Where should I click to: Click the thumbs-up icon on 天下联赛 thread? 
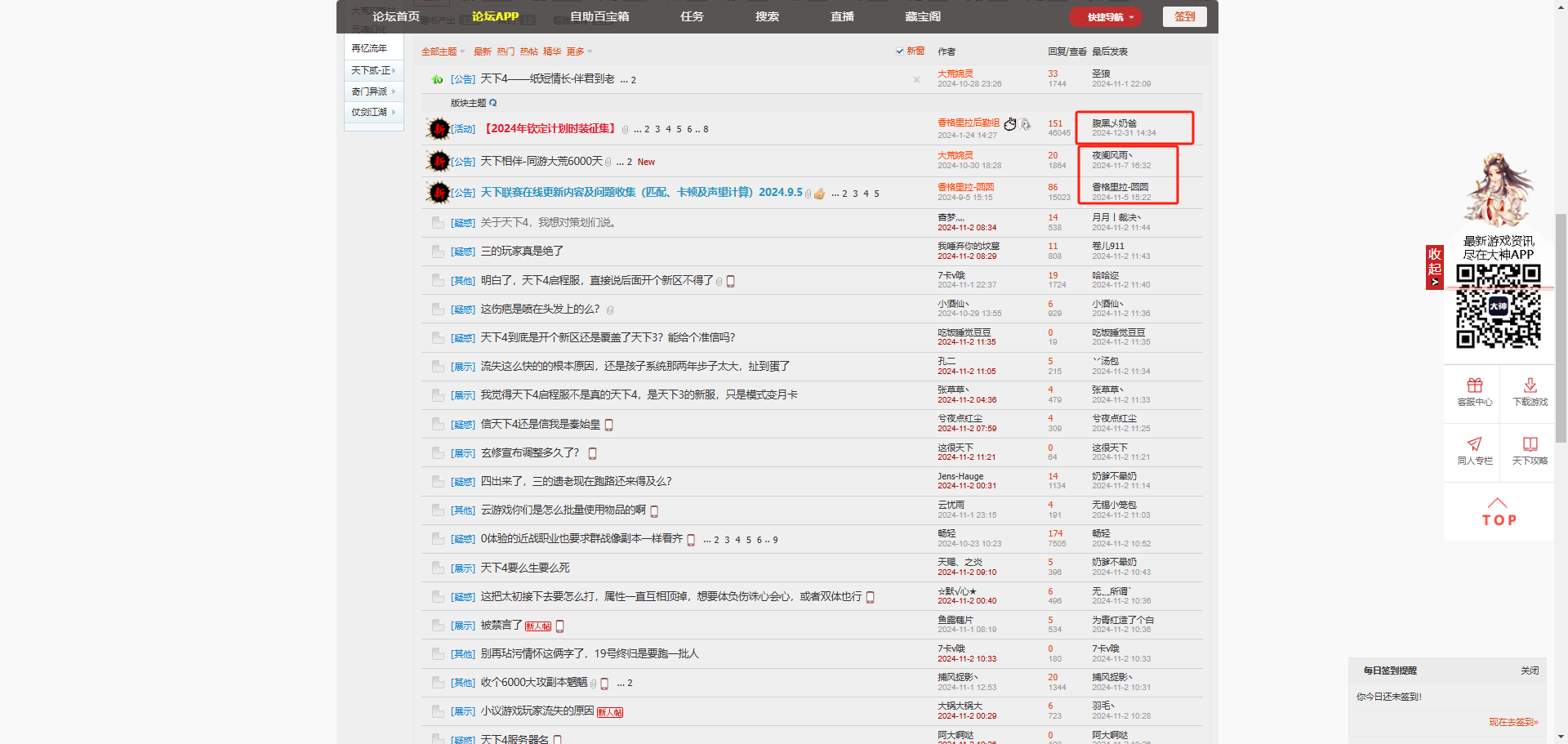(819, 194)
